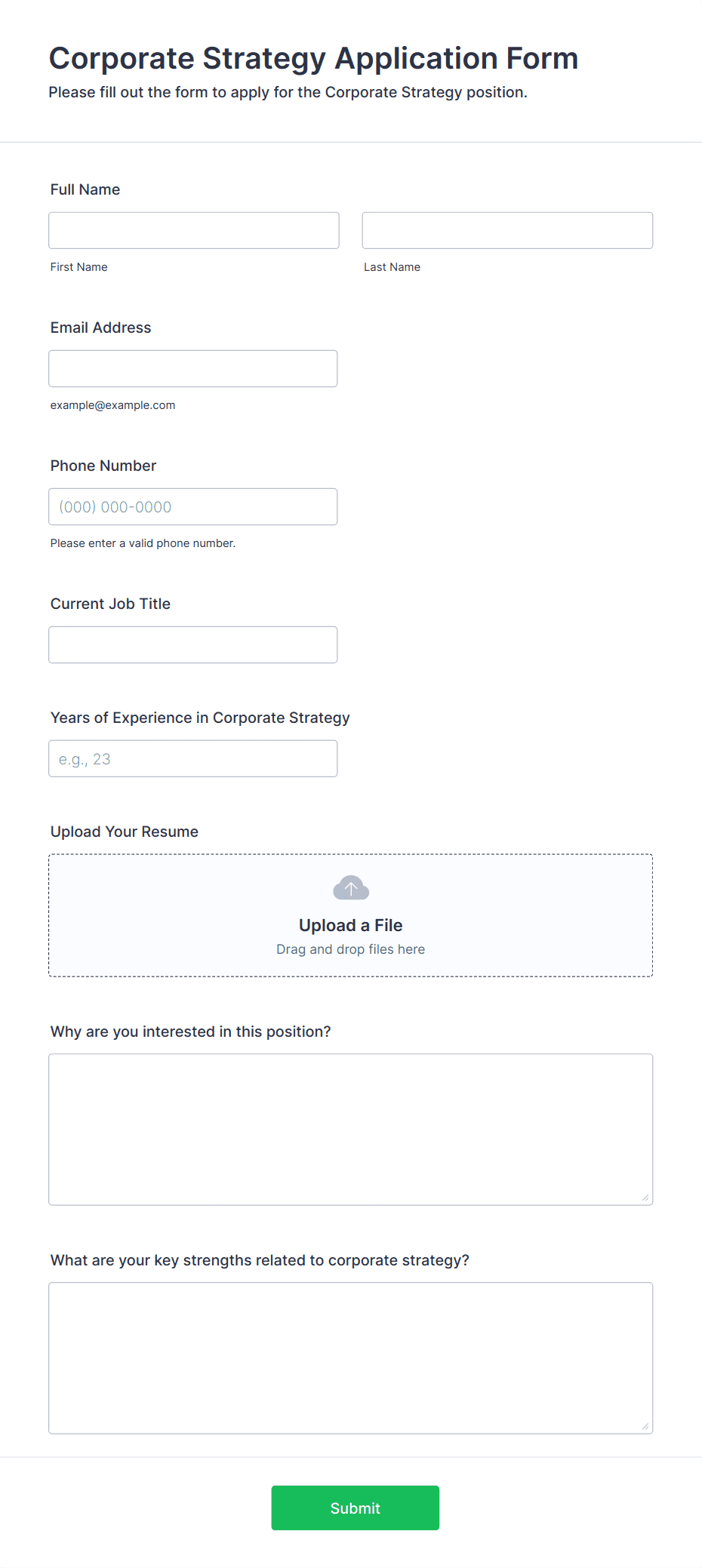The width and height of the screenshot is (702, 1568).
Task: Click the Corporate Strategy Application Form heading
Action: 314,58
